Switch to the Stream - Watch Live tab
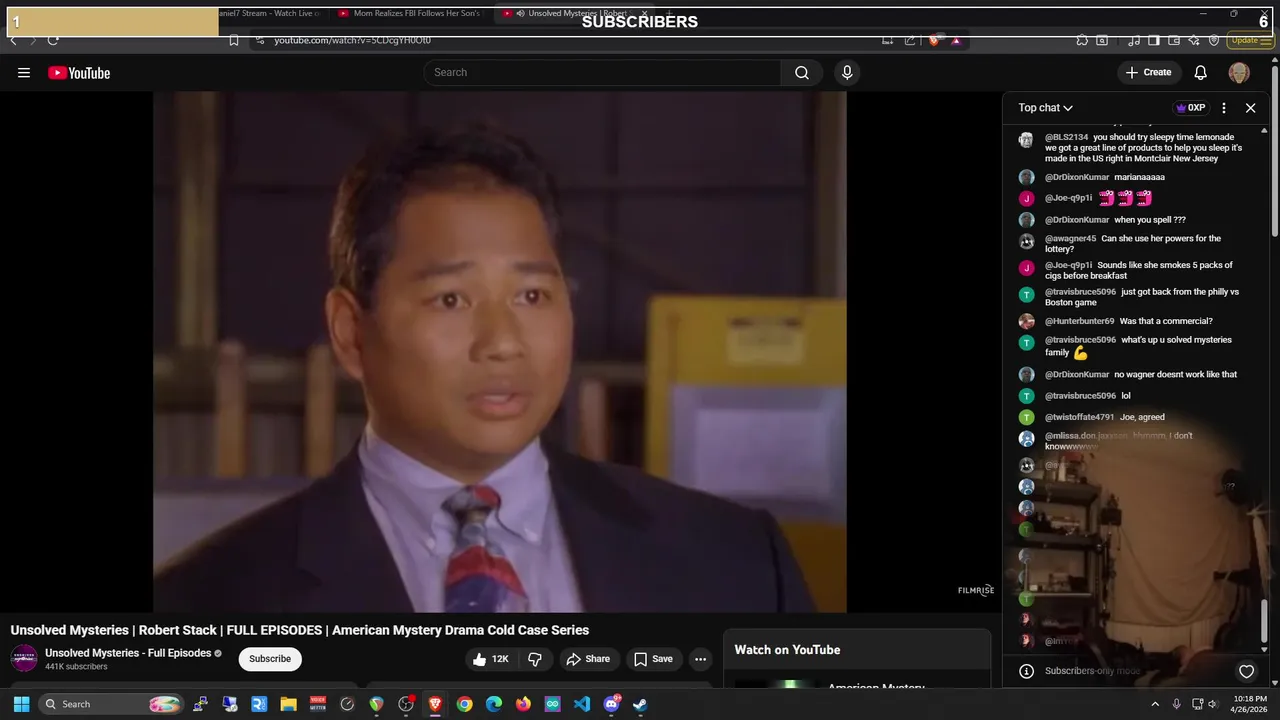 [270, 14]
